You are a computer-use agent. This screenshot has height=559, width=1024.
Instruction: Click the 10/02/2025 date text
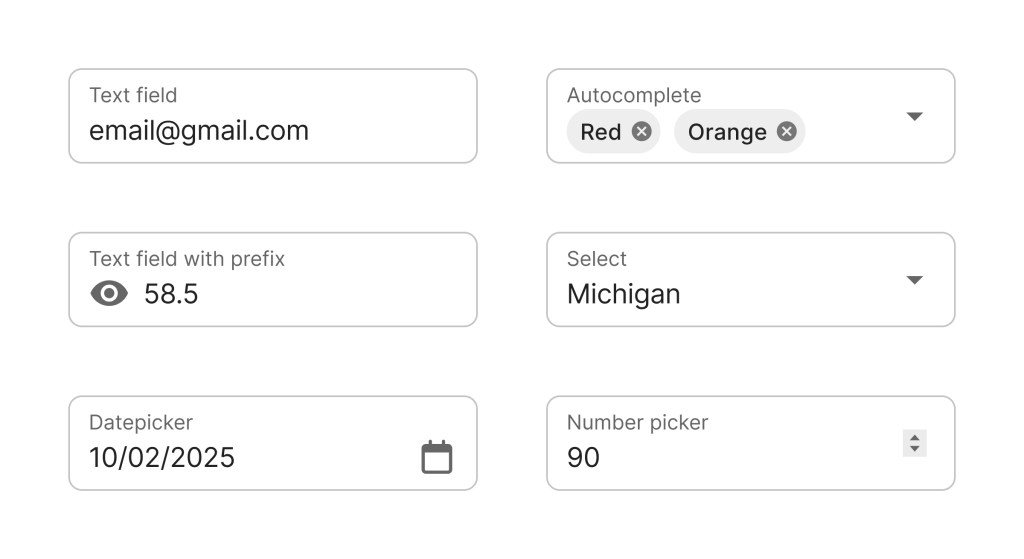162,458
